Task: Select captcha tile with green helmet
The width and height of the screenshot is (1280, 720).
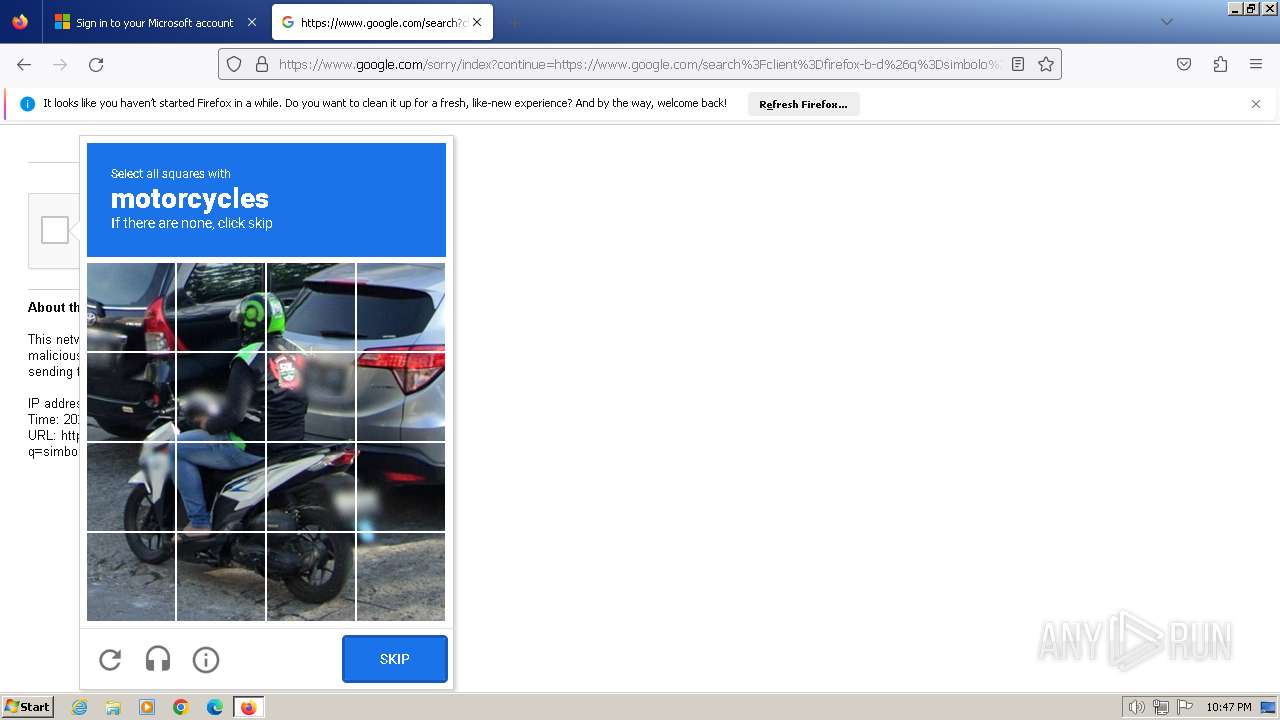Action: point(221,307)
